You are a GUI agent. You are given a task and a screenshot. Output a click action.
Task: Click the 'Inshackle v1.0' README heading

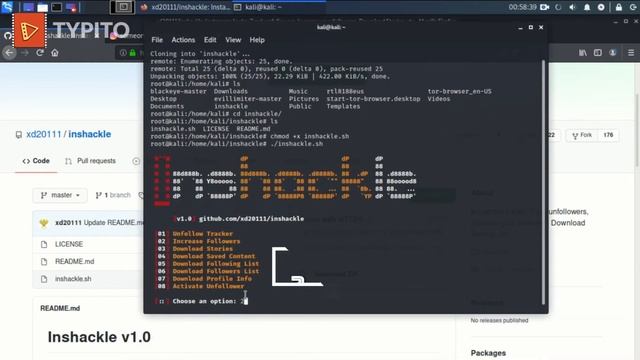[x=99, y=337]
